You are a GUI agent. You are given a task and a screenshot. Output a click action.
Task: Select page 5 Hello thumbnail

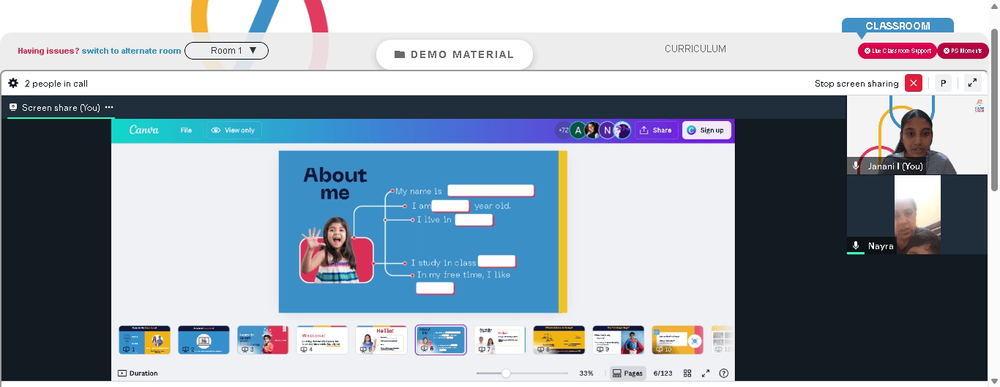point(381,340)
